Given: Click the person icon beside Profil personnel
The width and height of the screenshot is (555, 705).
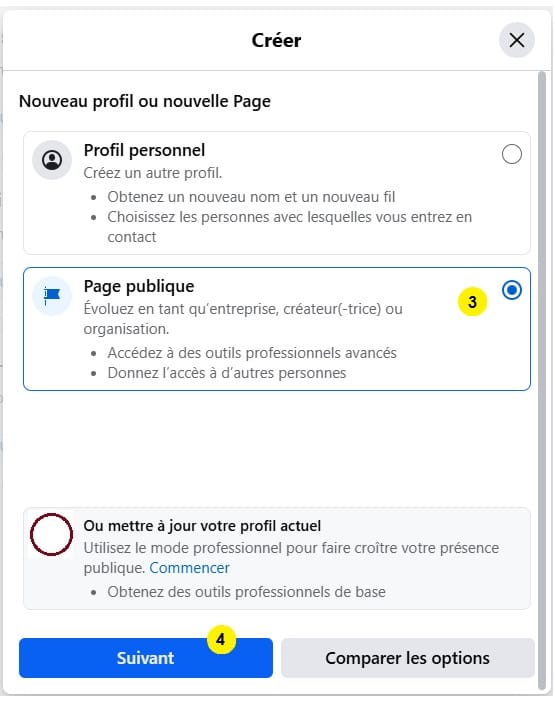Looking at the screenshot, I should click(x=52, y=160).
